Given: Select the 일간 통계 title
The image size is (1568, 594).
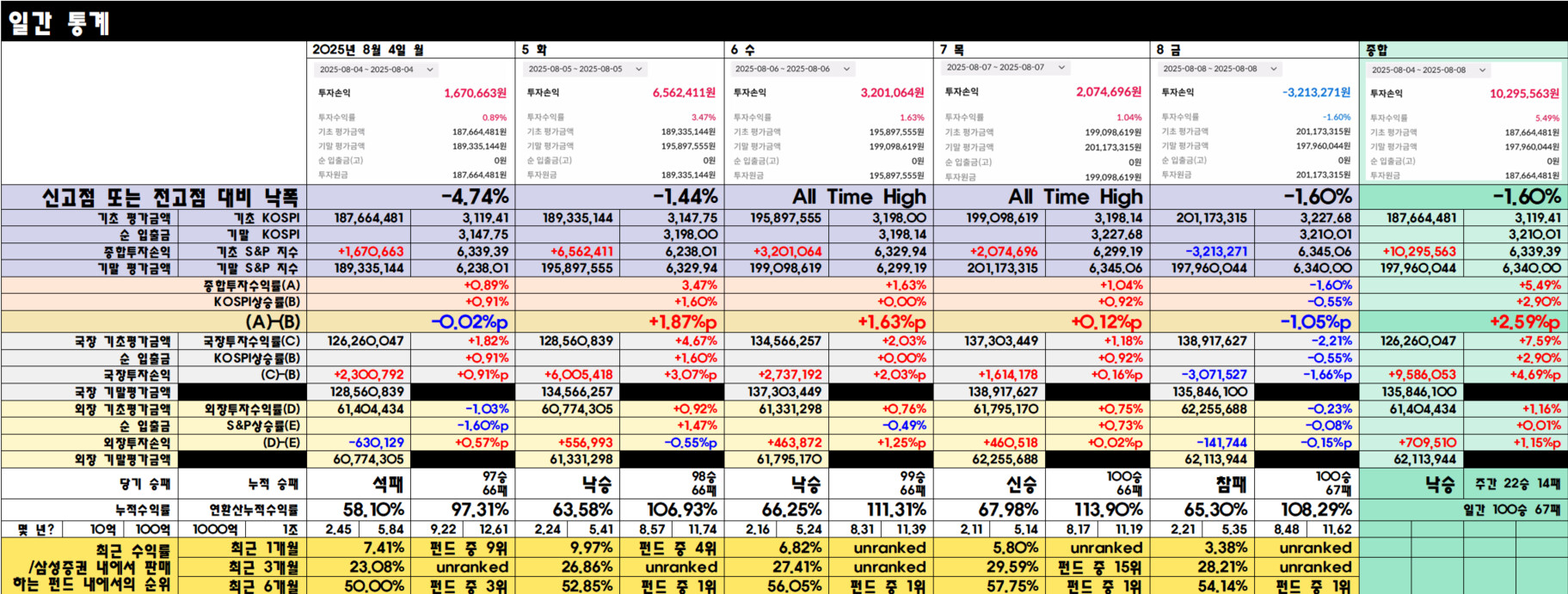Looking at the screenshot, I should 58,21.
